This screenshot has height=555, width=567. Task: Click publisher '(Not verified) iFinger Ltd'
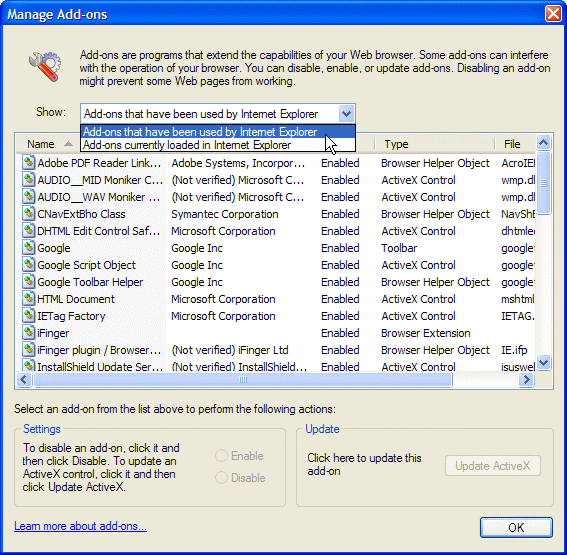click(230, 350)
